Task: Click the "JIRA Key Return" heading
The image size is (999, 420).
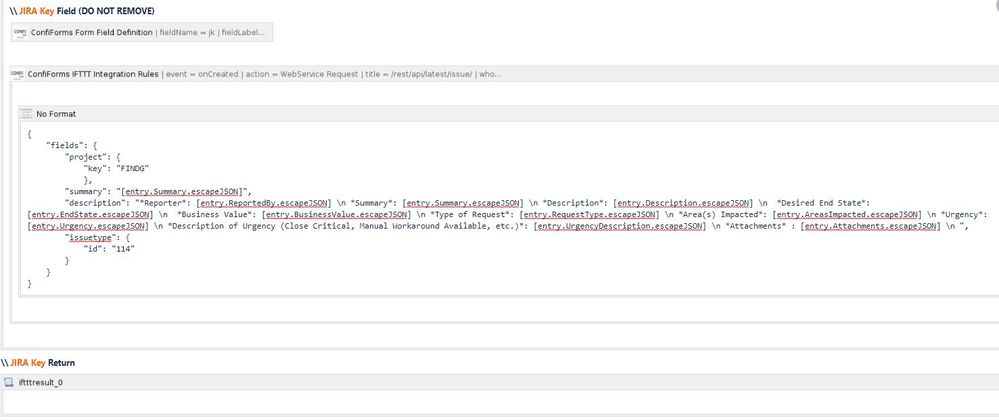Action: pos(38,363)
